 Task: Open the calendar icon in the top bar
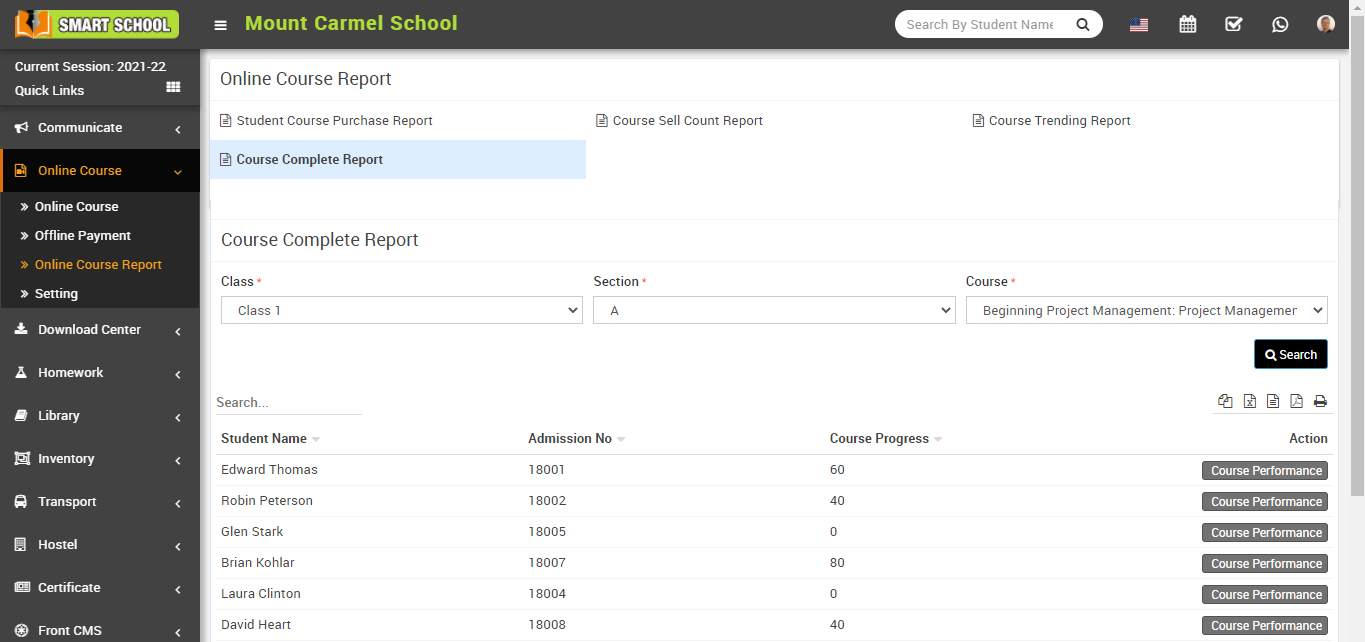(1187, 23)
